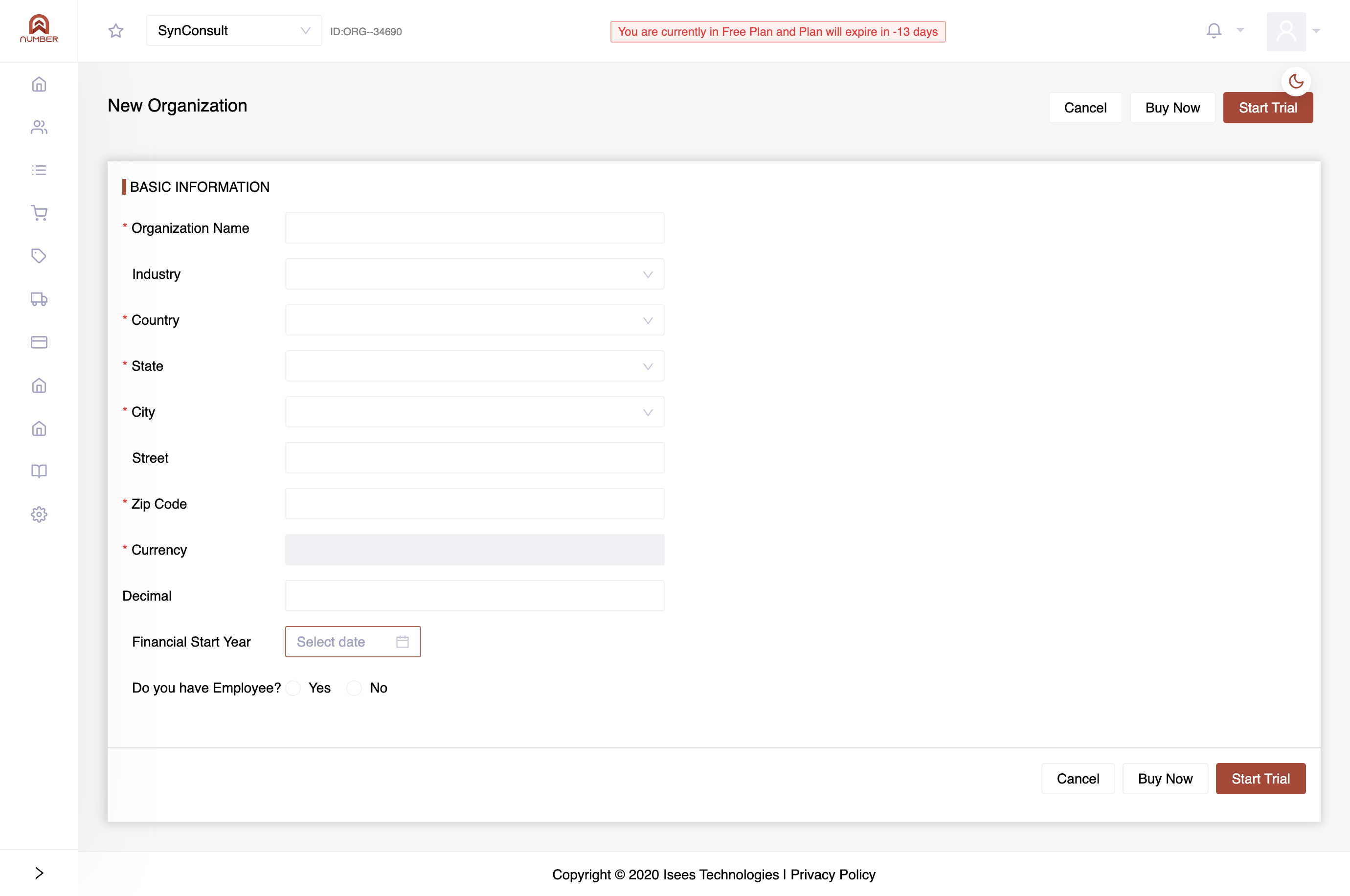Click the Number app logo
The height and width of the screenshot is (896, 1350).
39,29
